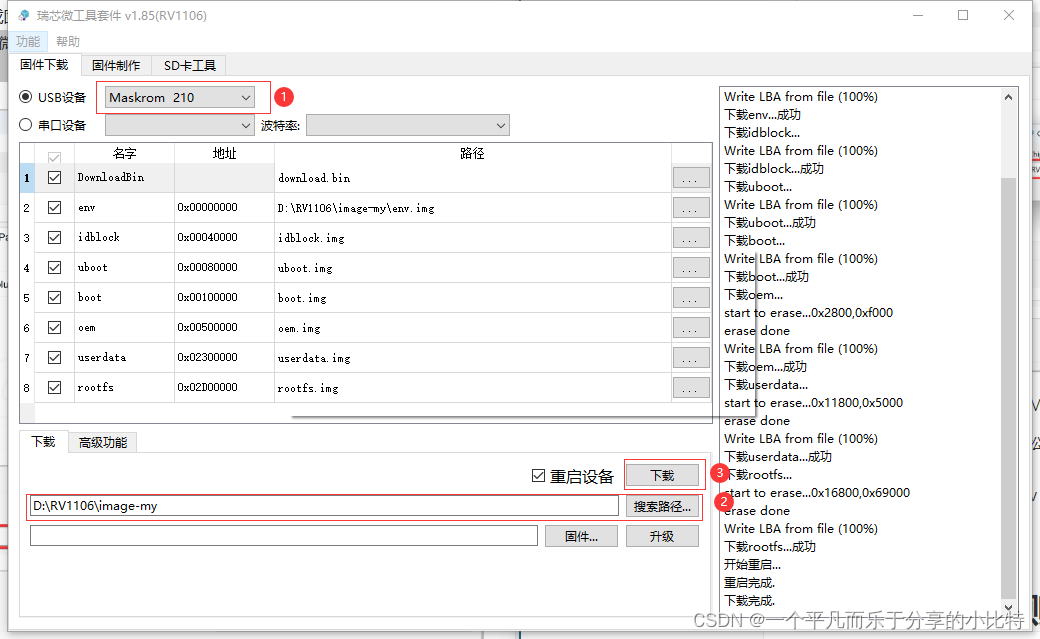Open the 波特率 baud rate dropdown
The height and width of the screenshot is (639, 1040).
(407, 125)
